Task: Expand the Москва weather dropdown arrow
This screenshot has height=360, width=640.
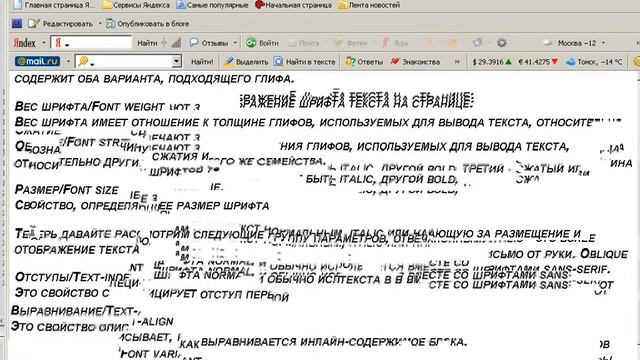Action: pyautogui.click(x=603, y=43)
